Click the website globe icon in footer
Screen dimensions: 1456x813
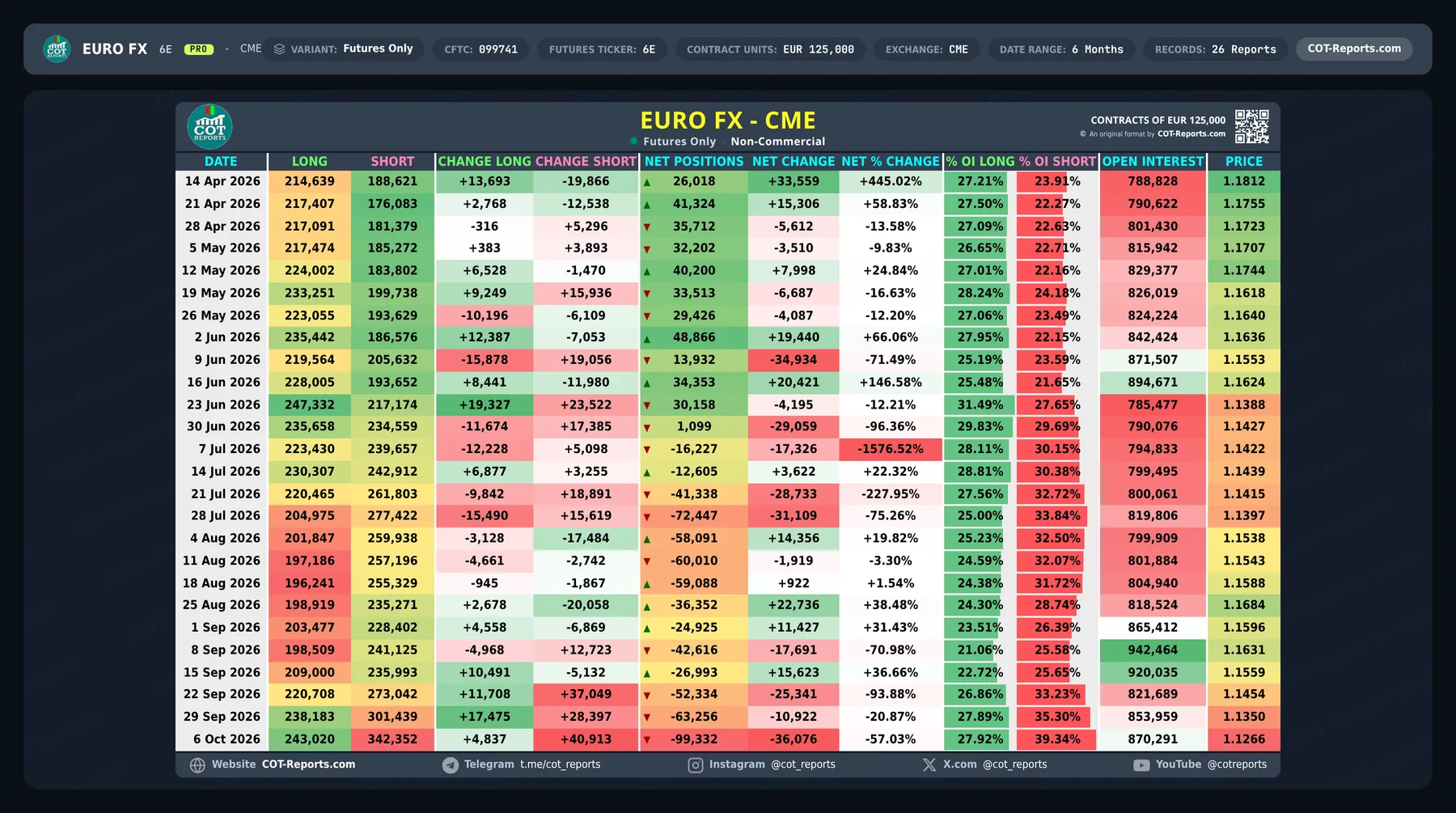pyautogui.click(x=197, y=765)
